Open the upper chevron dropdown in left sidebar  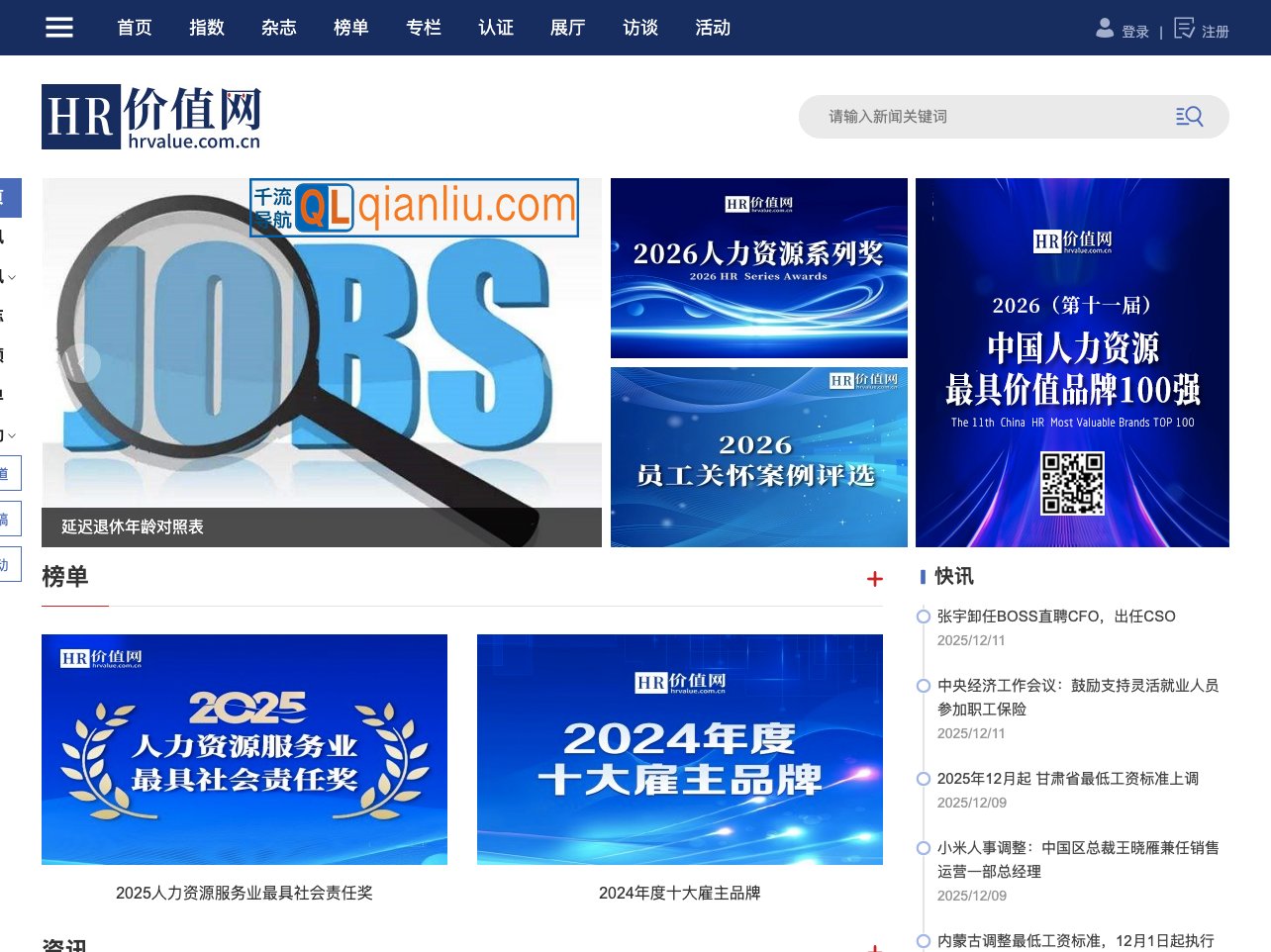pos(13,276)
